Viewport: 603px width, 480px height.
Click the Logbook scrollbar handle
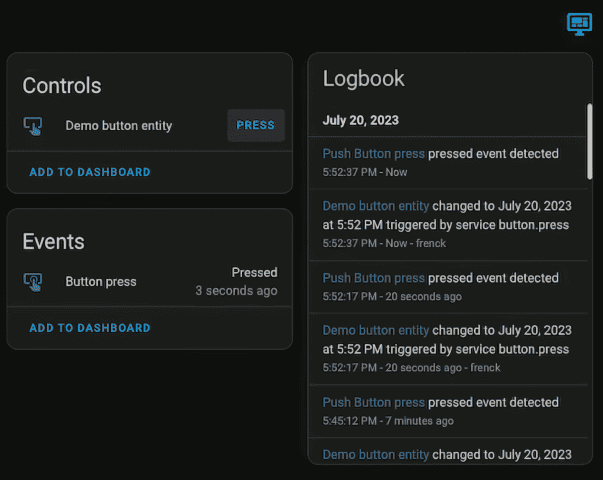[x=589, y=141]
